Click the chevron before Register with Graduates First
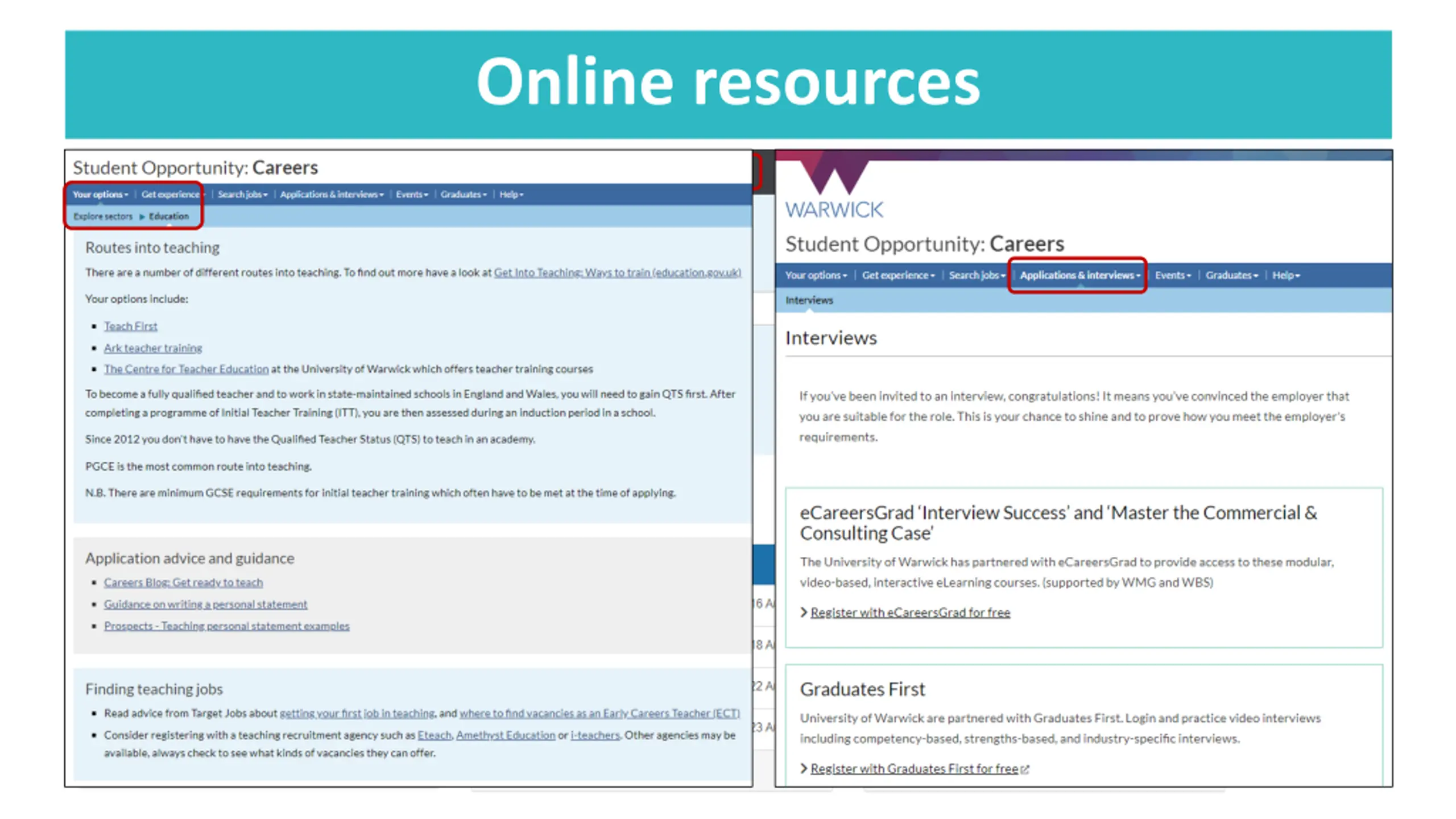Screen dimensions: 1456x819 tap(804, 769)
